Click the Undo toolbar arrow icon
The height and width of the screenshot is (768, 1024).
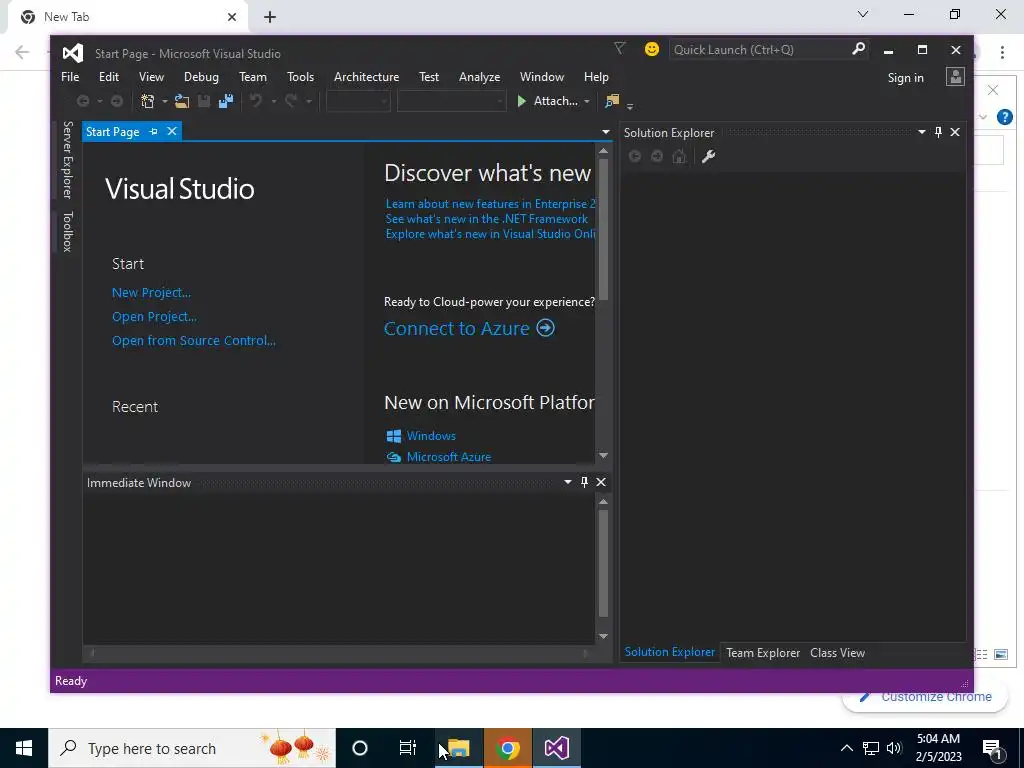tap(256, 101)
